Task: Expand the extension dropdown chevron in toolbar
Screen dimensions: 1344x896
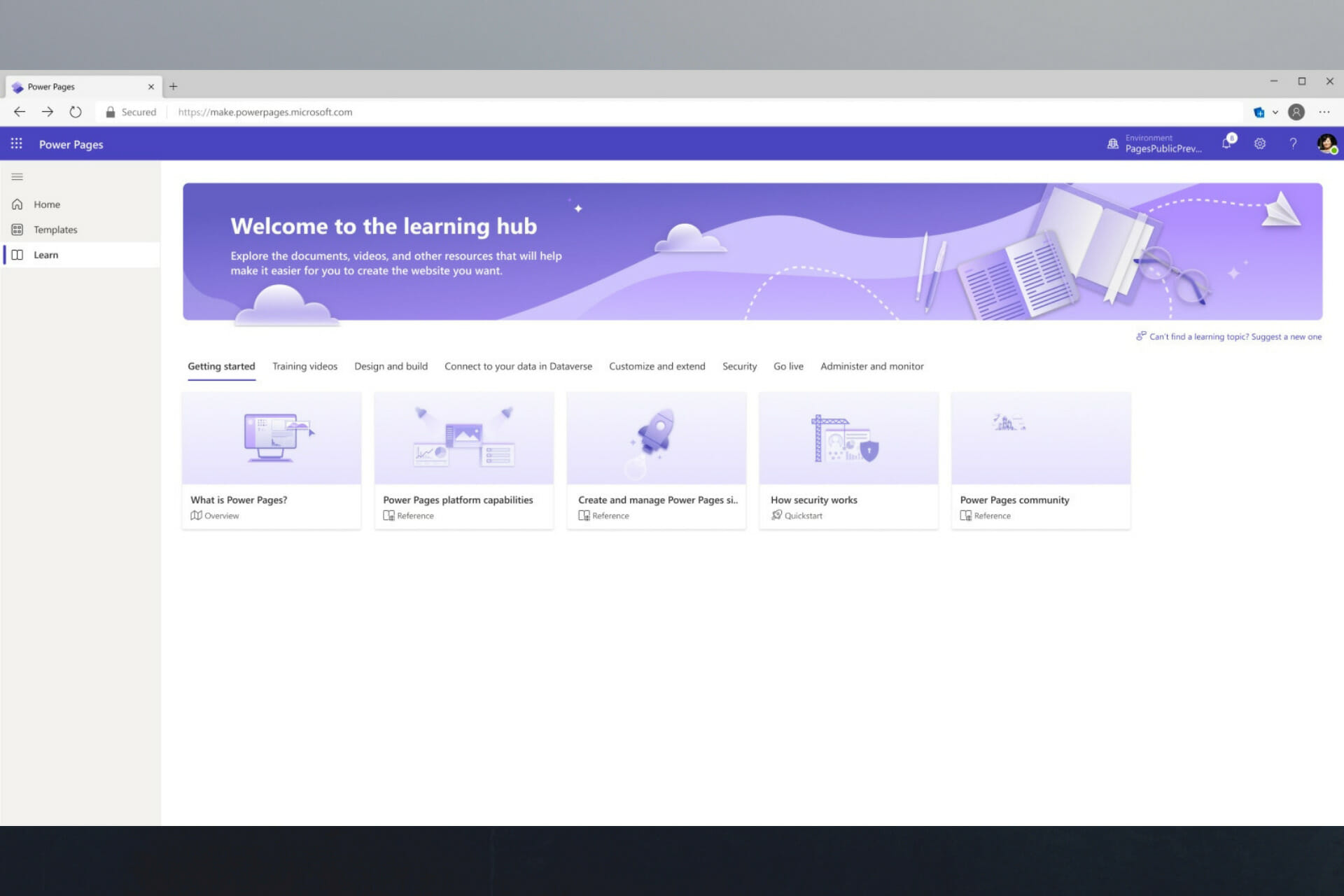Action: pos(1275,112)
